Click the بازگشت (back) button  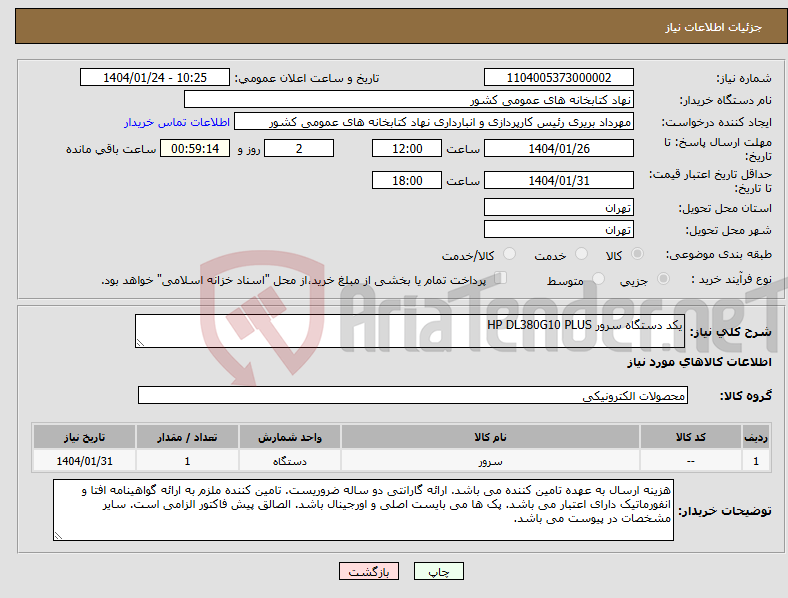[x=369, y=571]
